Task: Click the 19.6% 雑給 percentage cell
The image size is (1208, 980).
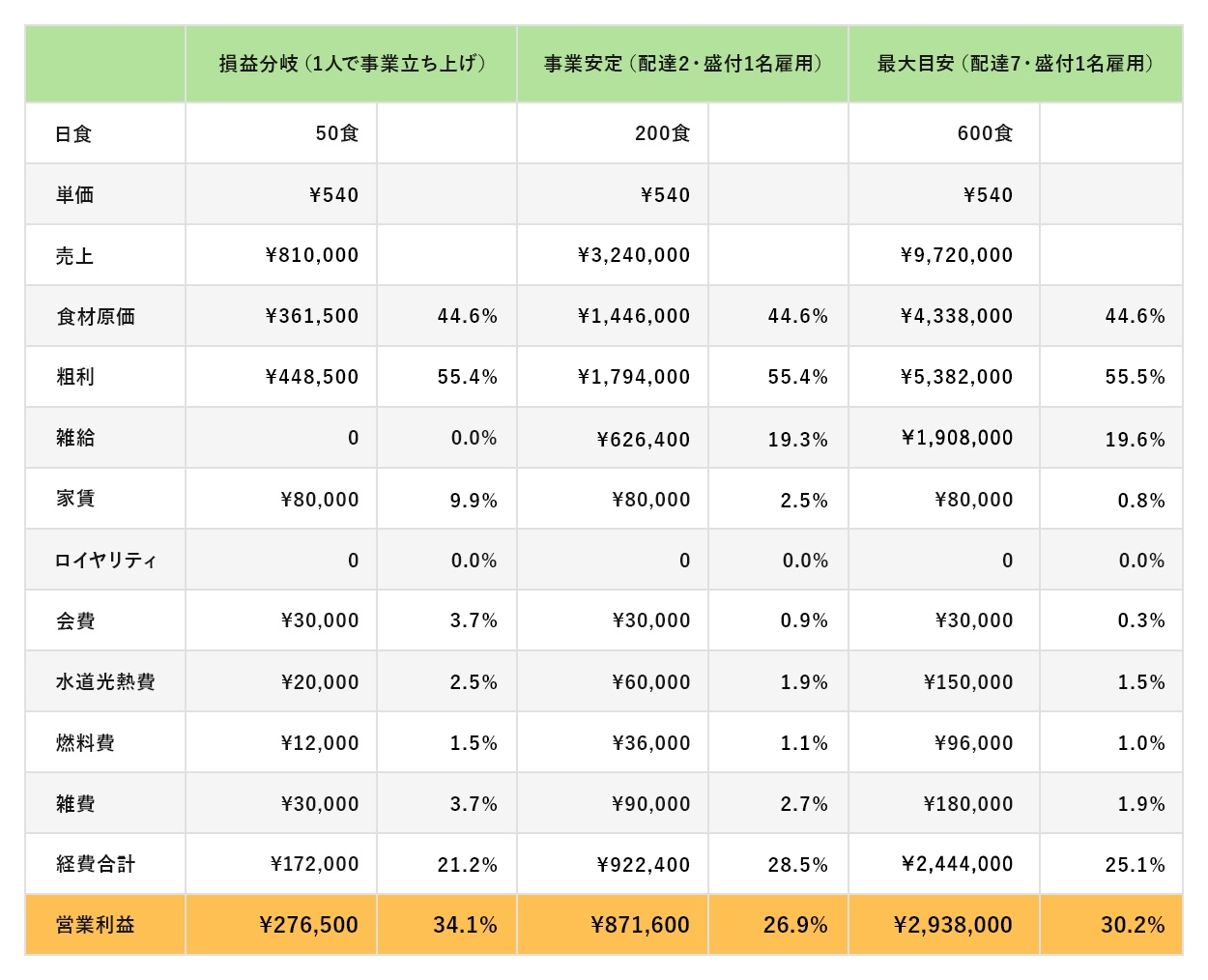Action: click(1135, 440)
